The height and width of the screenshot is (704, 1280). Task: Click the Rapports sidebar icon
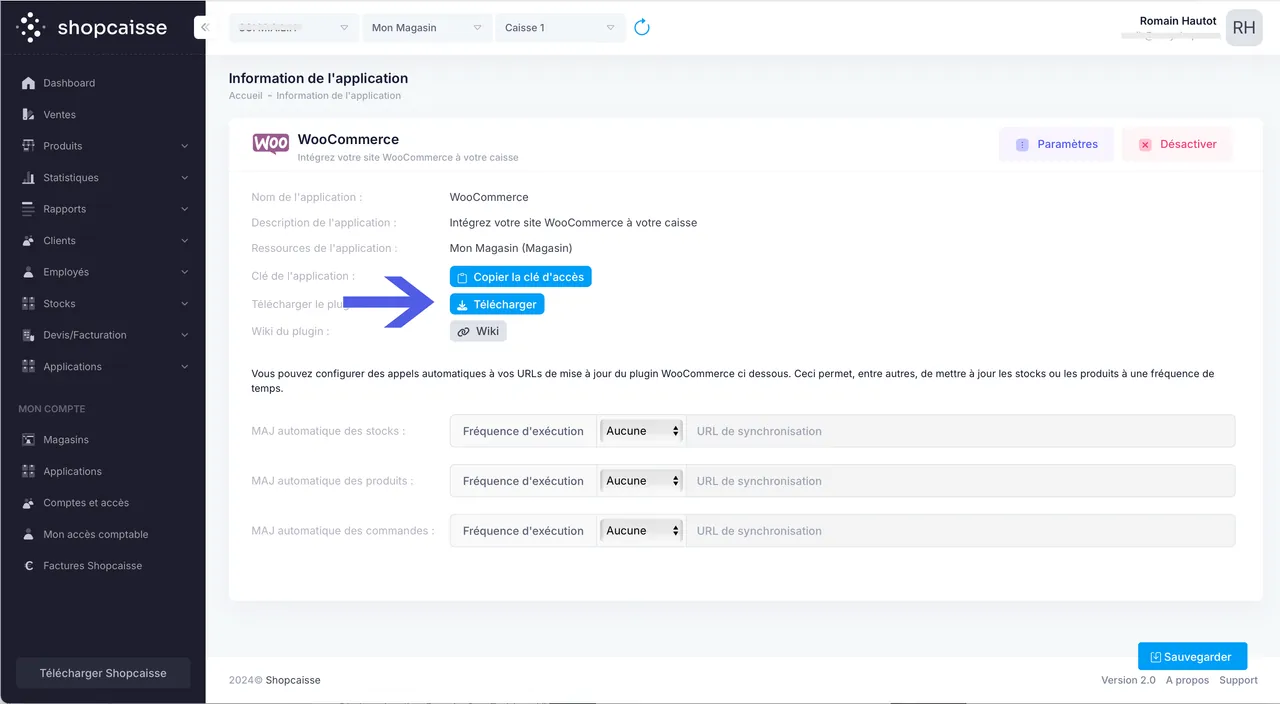28,209
